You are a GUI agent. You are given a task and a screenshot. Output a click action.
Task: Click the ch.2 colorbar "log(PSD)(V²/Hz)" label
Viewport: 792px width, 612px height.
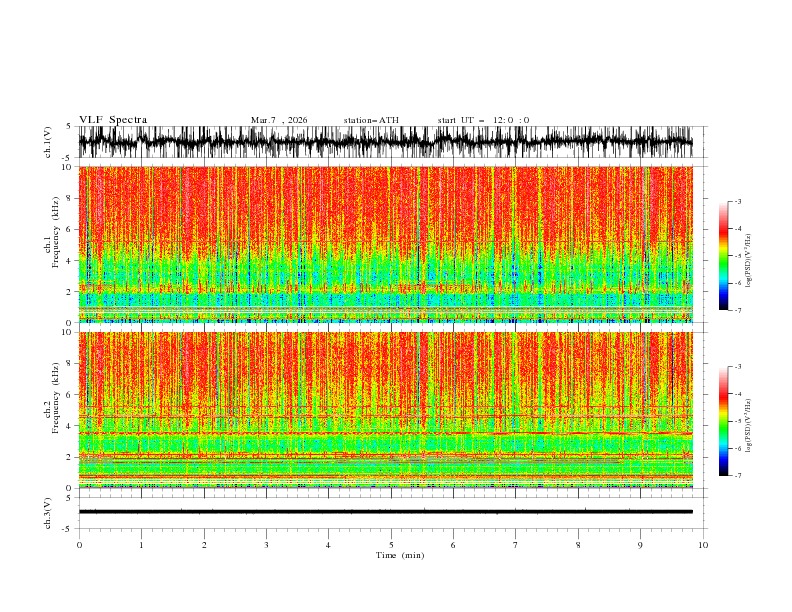click(x=749, y=426)
